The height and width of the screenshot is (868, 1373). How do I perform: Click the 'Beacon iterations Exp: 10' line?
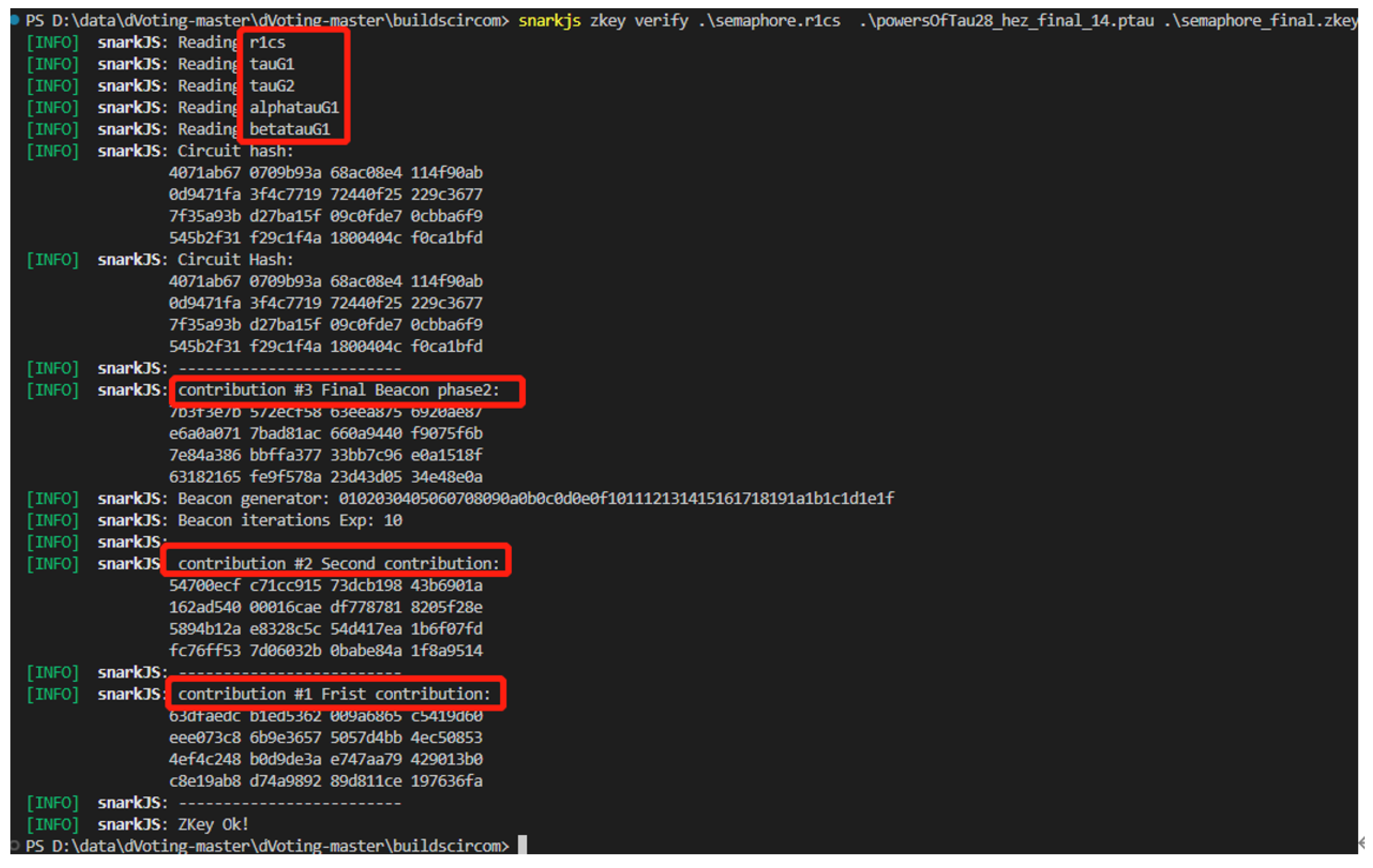[290, 520]
